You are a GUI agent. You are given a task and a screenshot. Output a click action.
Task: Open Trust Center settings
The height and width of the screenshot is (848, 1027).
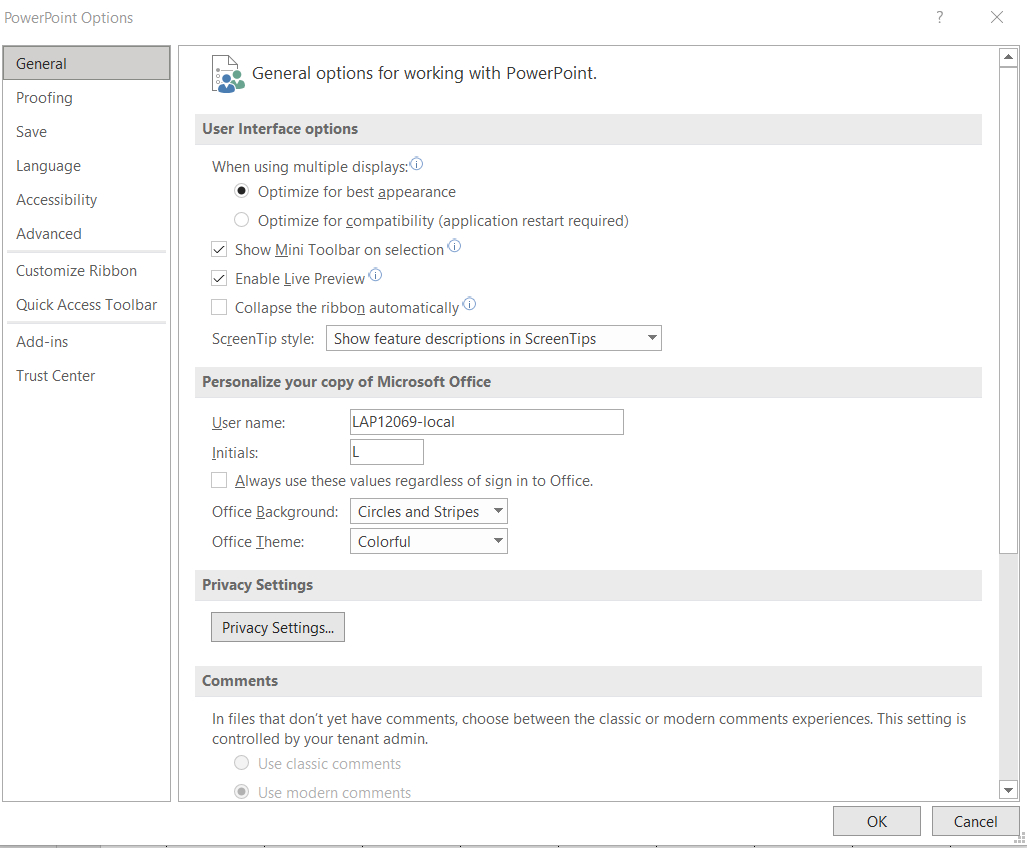86,375
